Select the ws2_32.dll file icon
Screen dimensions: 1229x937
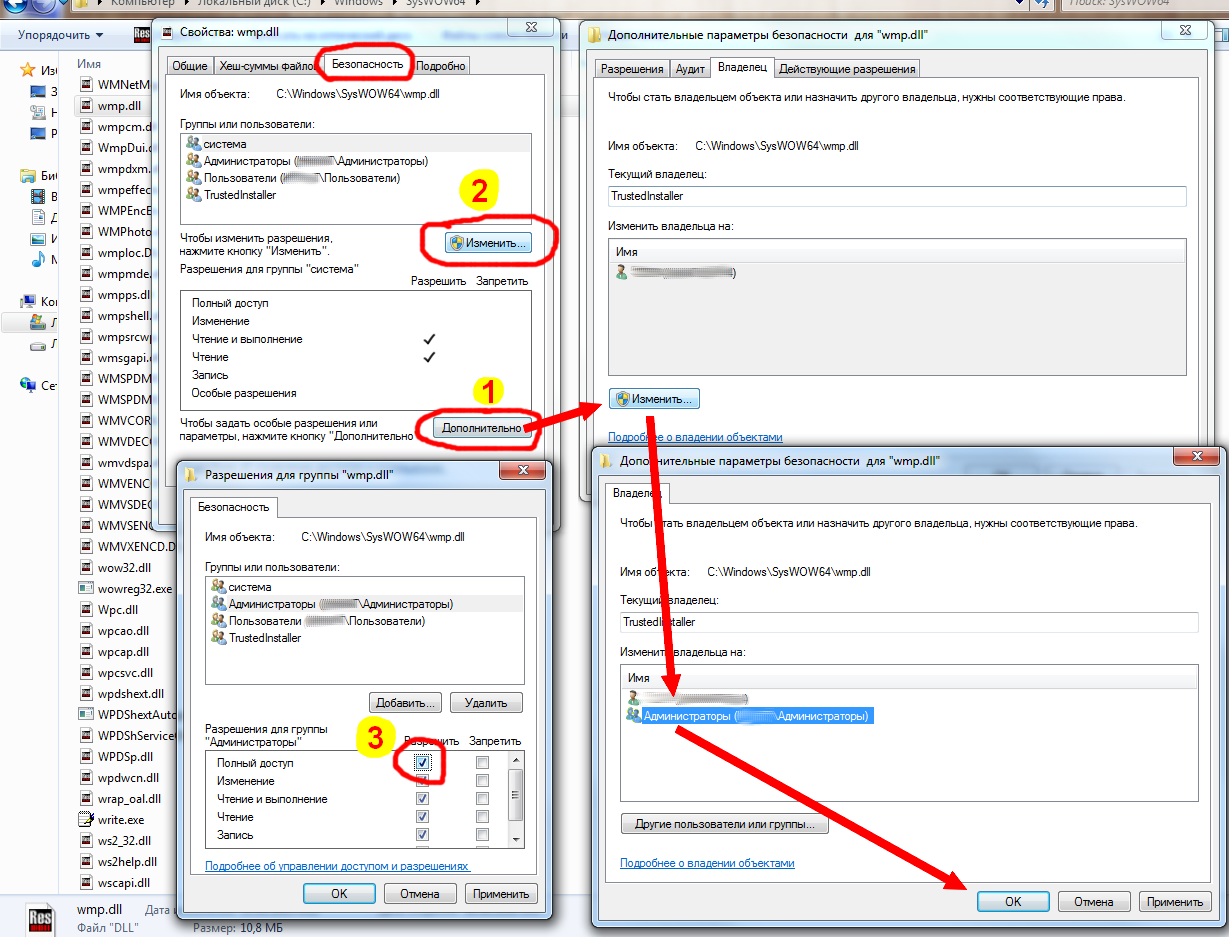(87, 841)
